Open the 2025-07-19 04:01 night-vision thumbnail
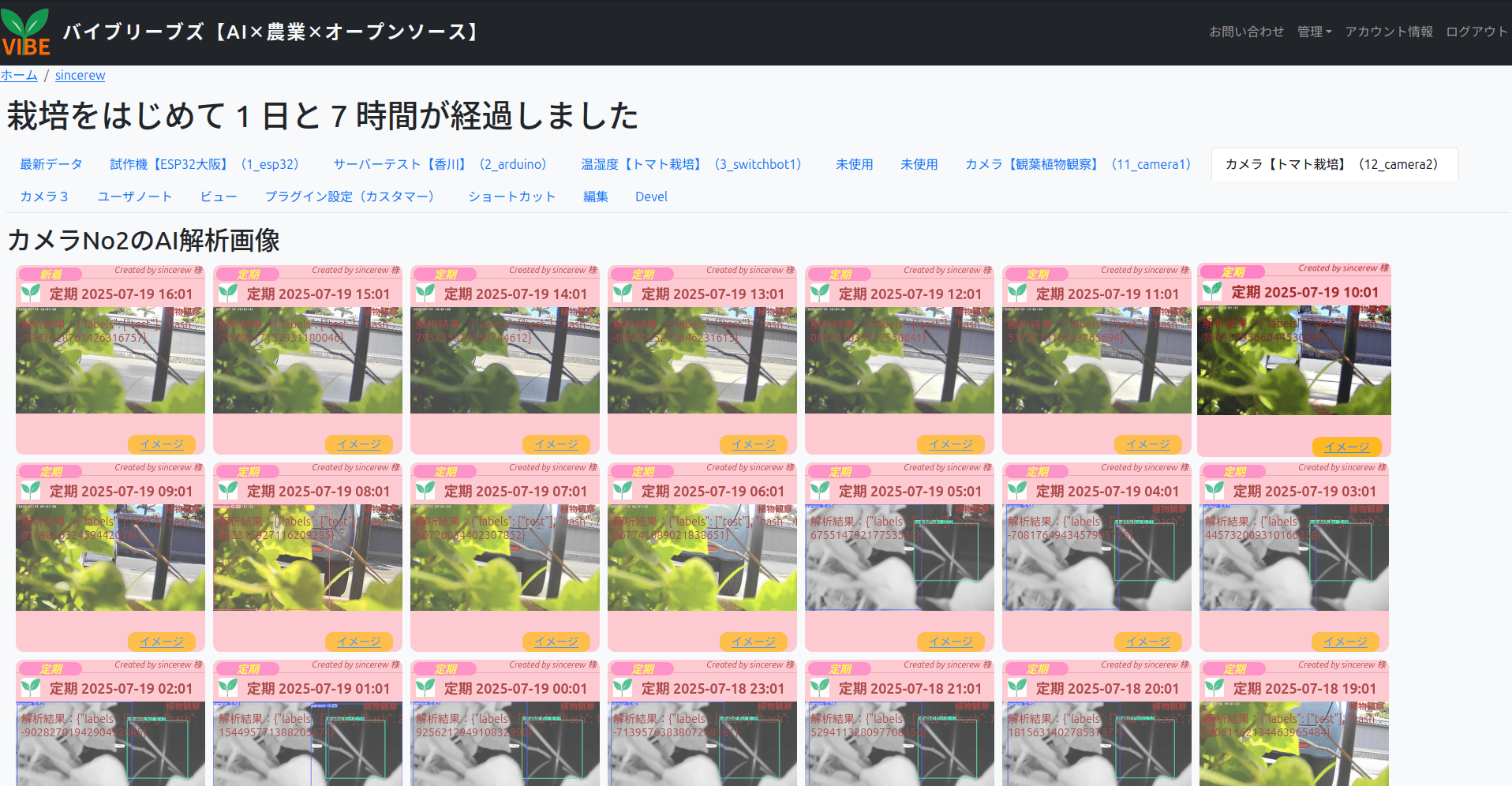The height and width of the screenshot is (786, 1512). tap(1097, 558)
